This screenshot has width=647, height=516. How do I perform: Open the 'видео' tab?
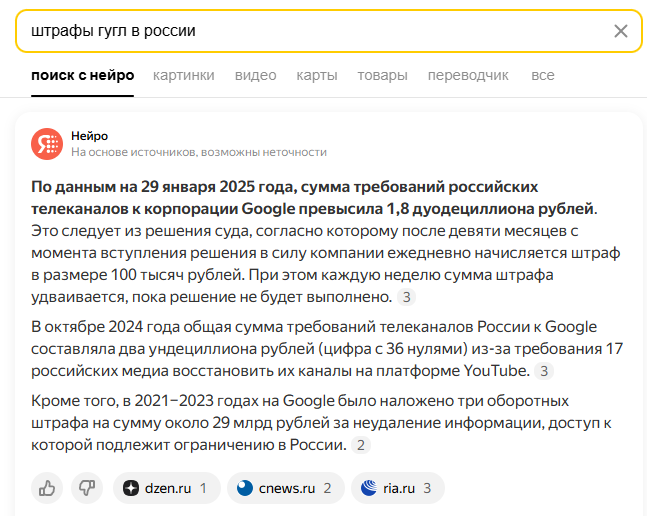[x=255, y=75]
